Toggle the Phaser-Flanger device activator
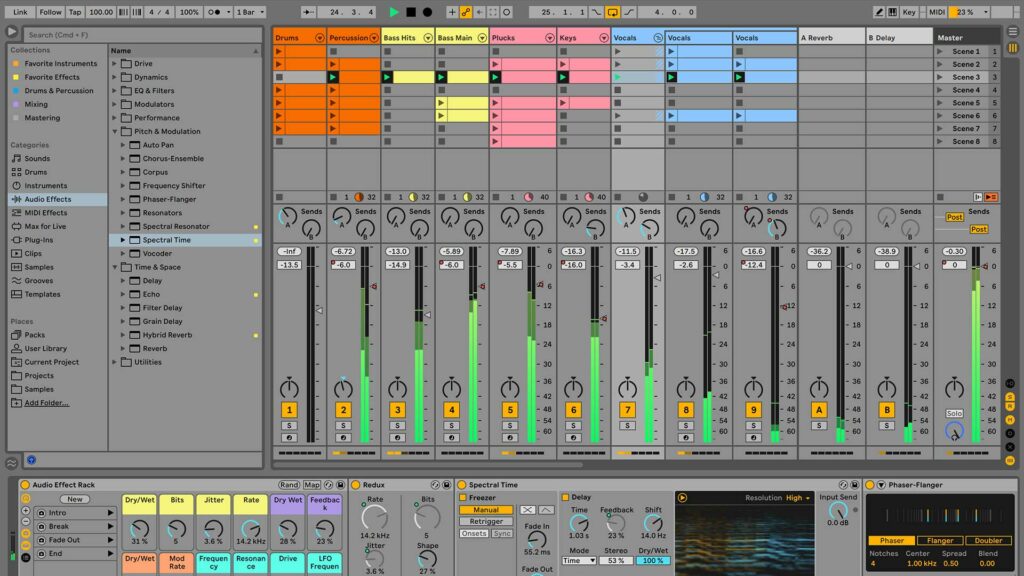 (869, 485)
